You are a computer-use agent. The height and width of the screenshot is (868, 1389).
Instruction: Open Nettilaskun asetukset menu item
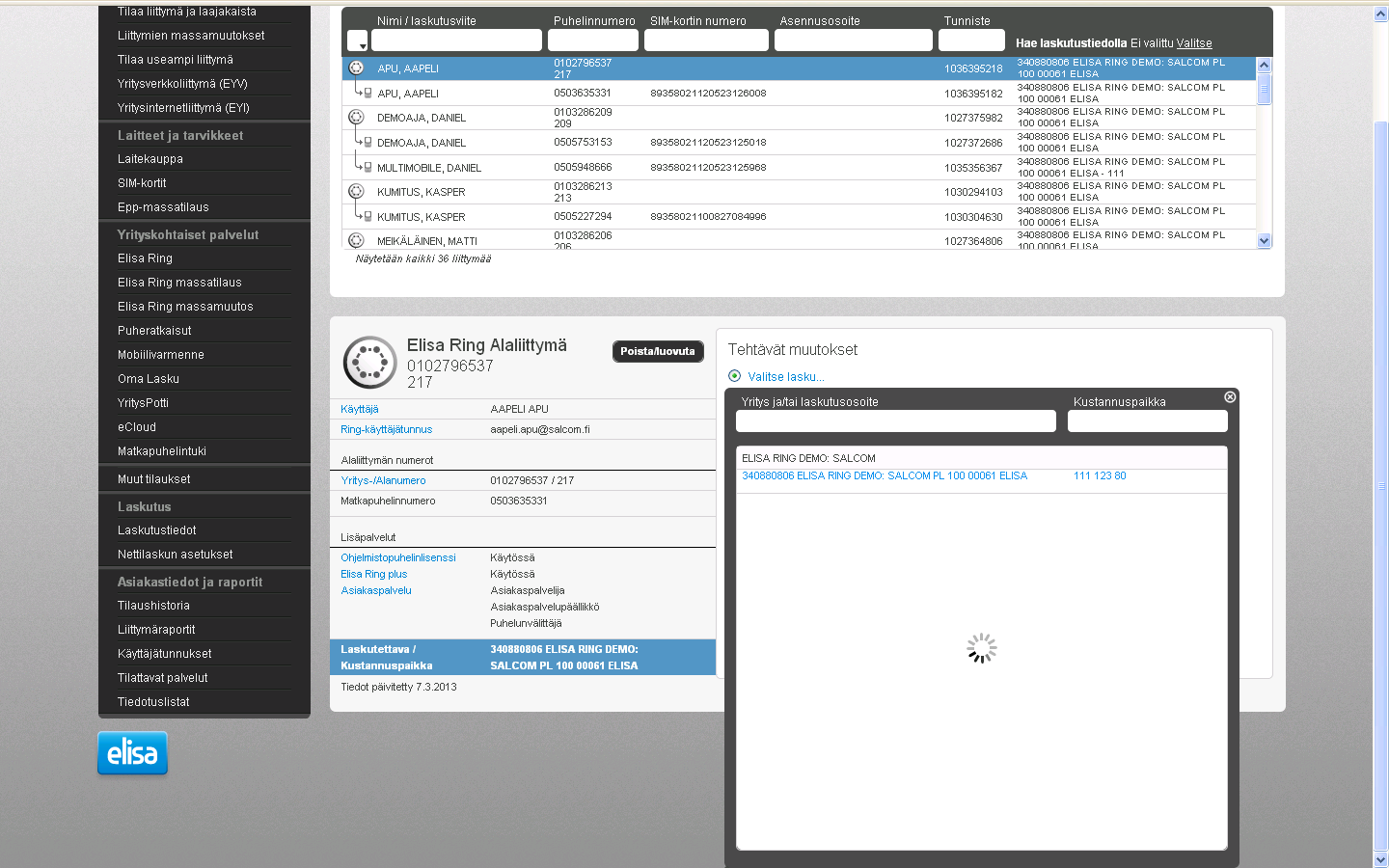point(176,555)
